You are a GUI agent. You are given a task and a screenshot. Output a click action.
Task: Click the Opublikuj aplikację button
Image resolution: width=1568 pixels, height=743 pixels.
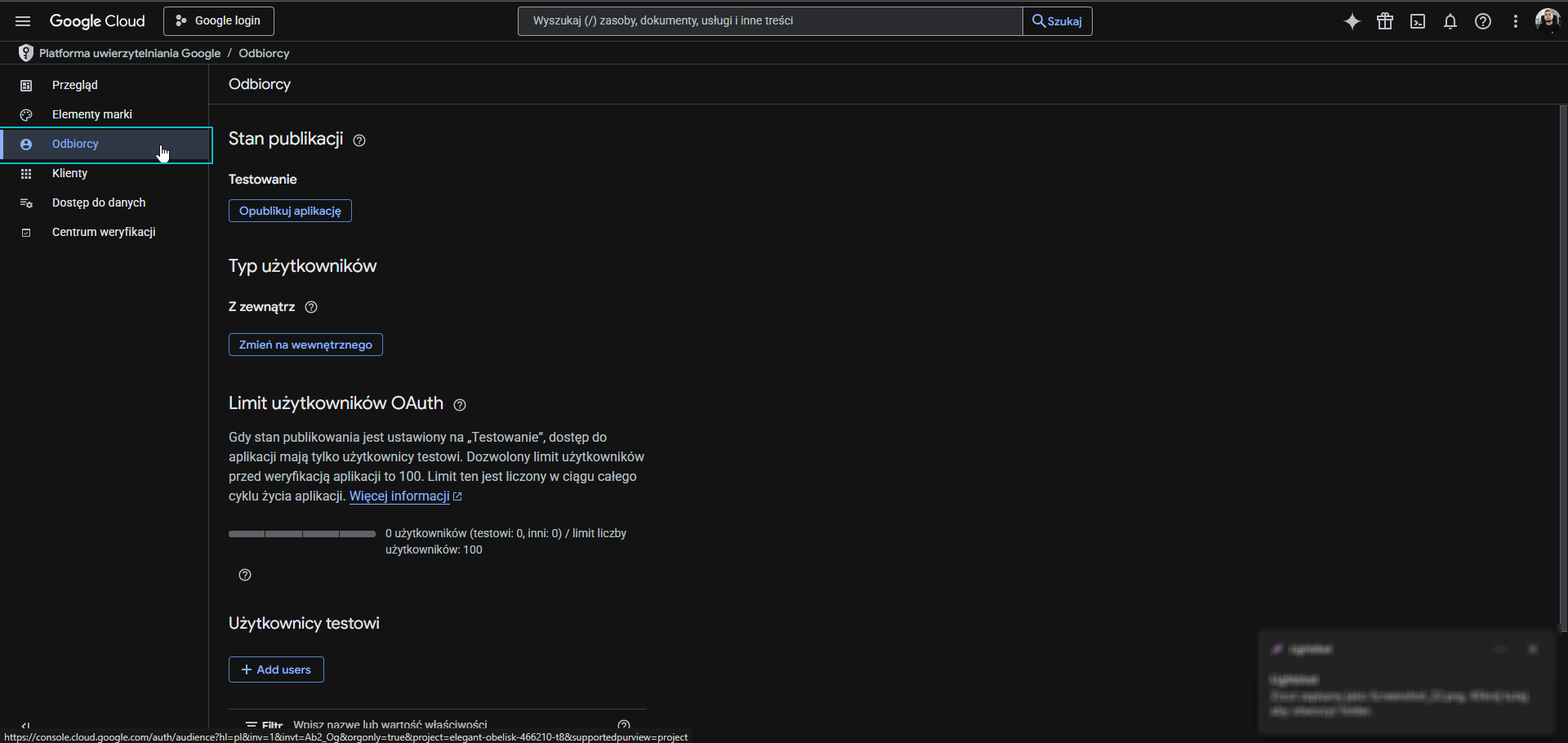290,211
